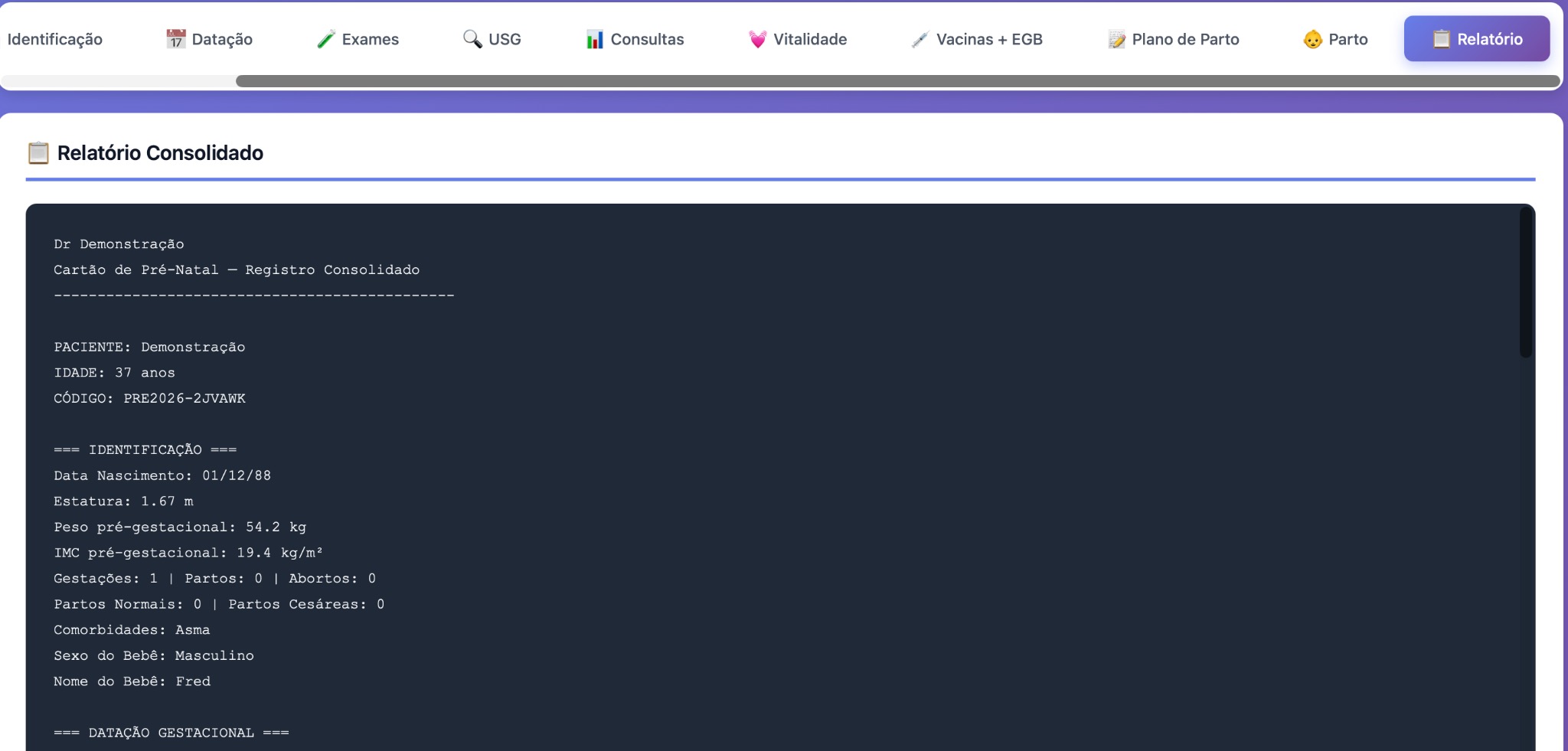The height and width of the screenshot is (751, 1568).
Task: Click 'Estatura: 1.67 m'
Action: [x=123, y=501]
